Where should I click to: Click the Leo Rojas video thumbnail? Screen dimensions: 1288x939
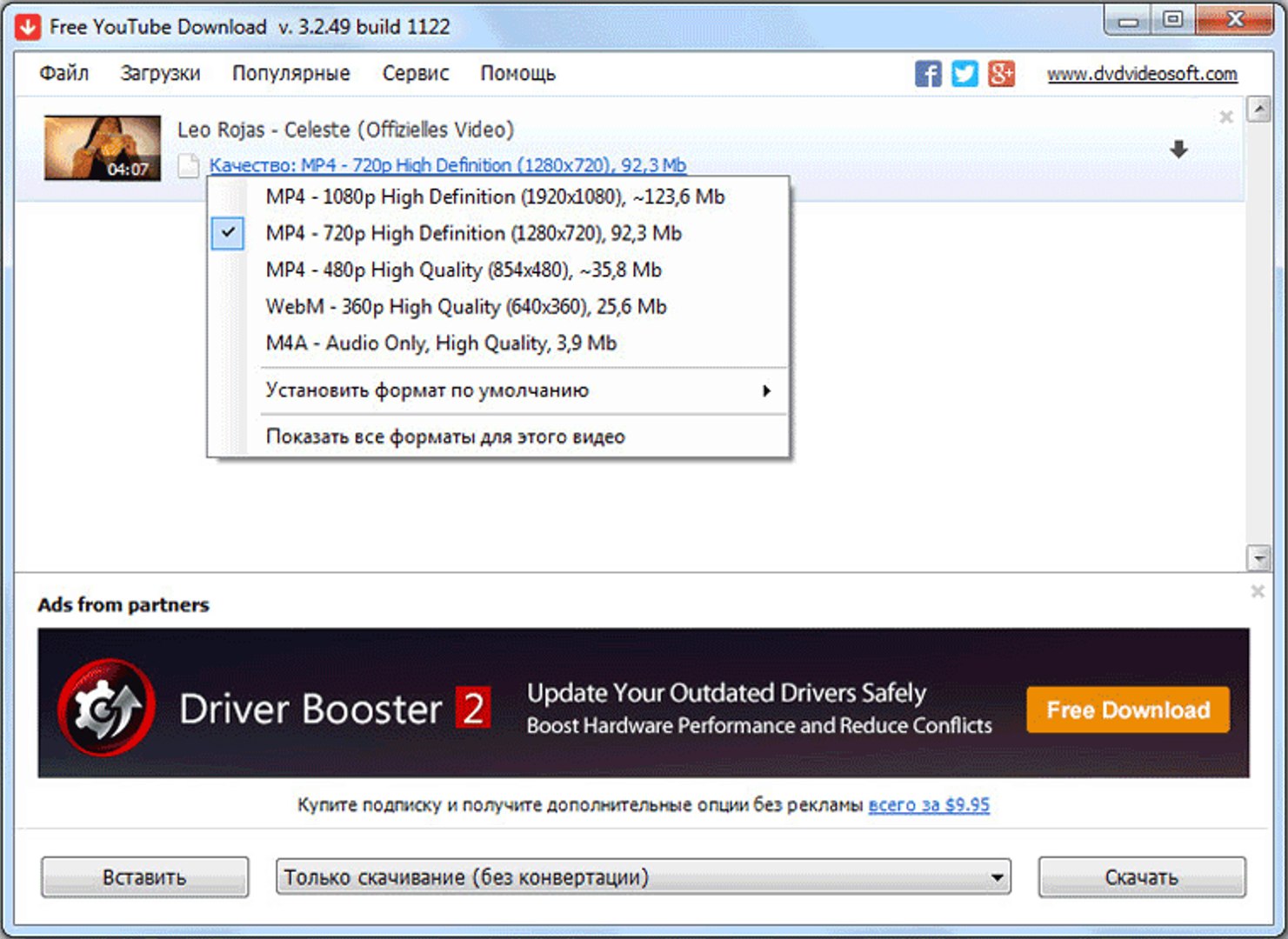(103, 148)
